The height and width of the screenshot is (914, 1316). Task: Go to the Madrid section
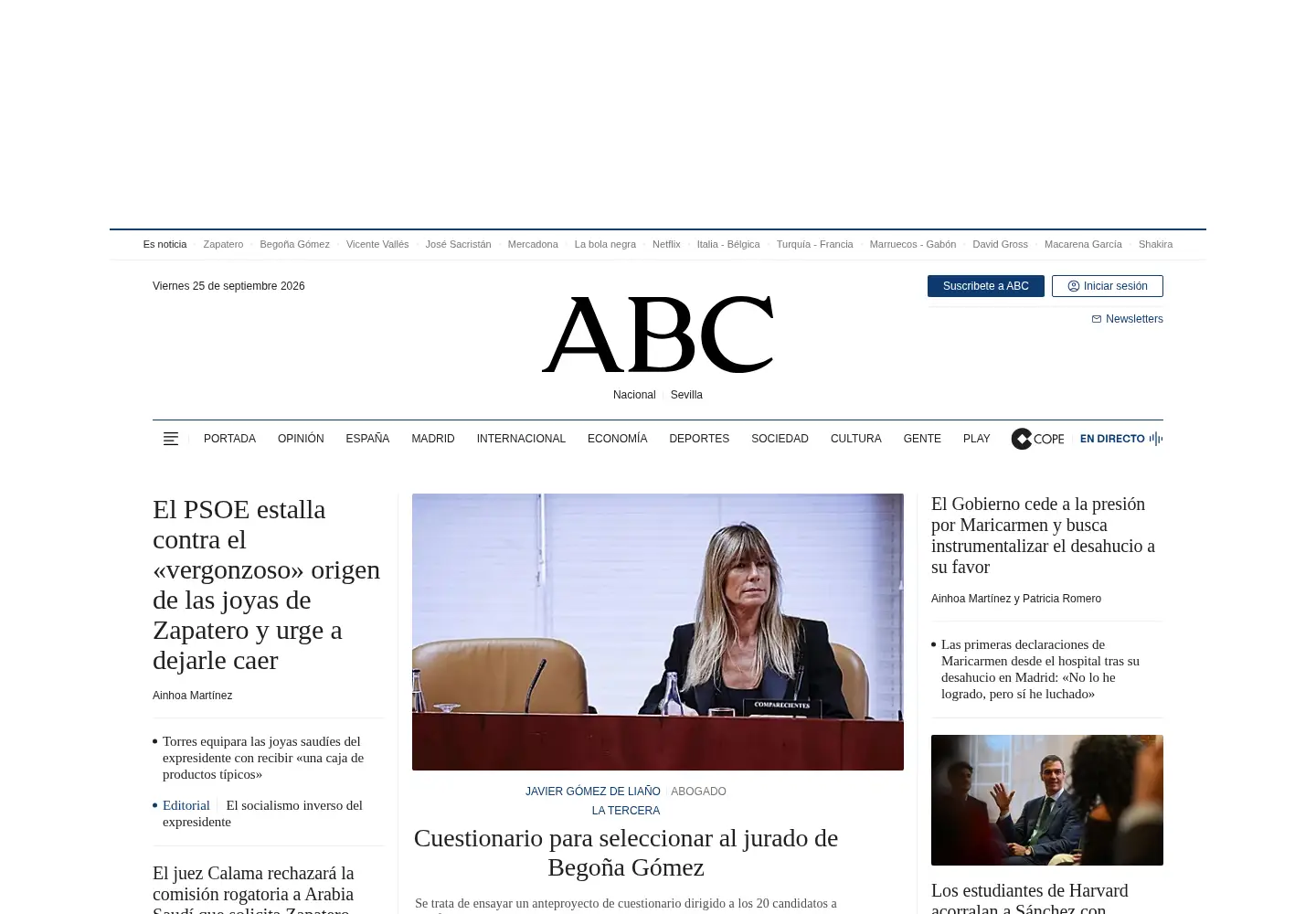(x=433, y=439)
